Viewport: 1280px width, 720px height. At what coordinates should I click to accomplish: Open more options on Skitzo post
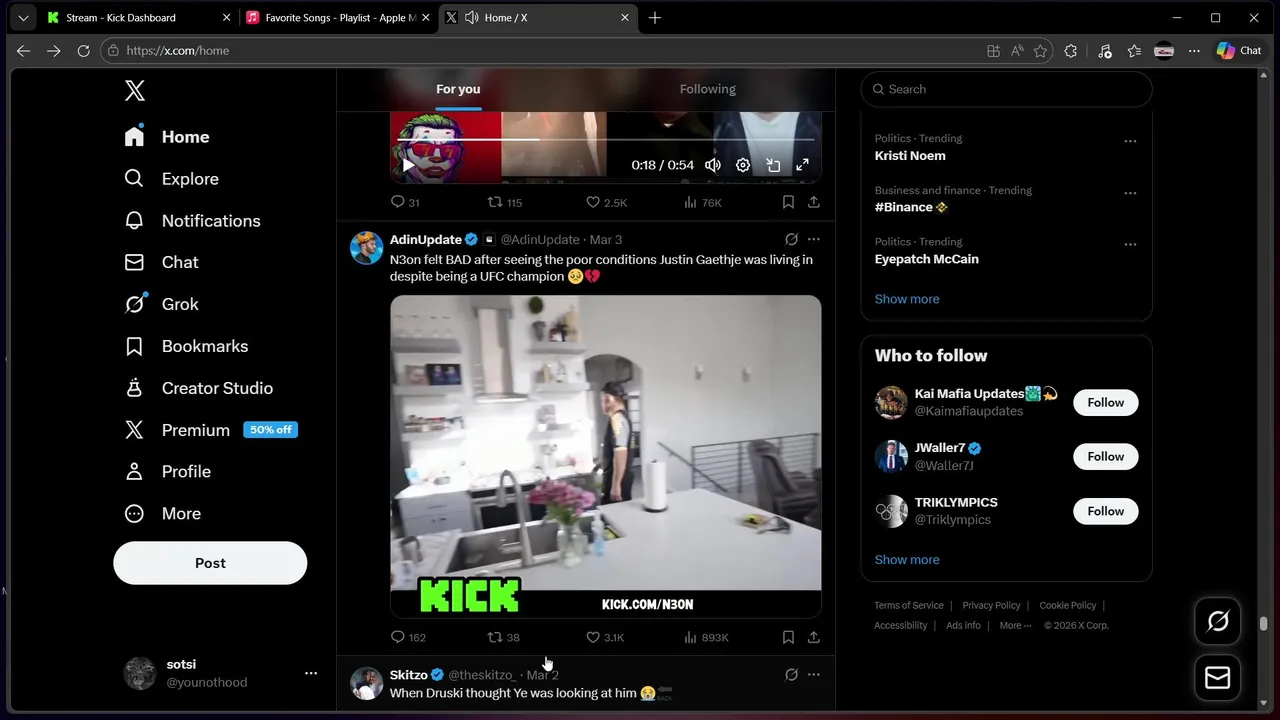tap(814, 675)
